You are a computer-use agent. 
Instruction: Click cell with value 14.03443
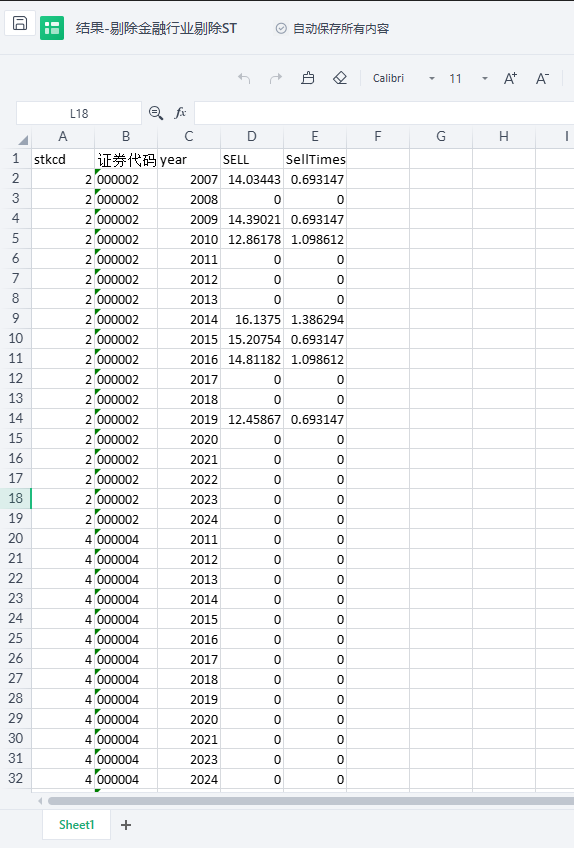click(x=252, y=179)
